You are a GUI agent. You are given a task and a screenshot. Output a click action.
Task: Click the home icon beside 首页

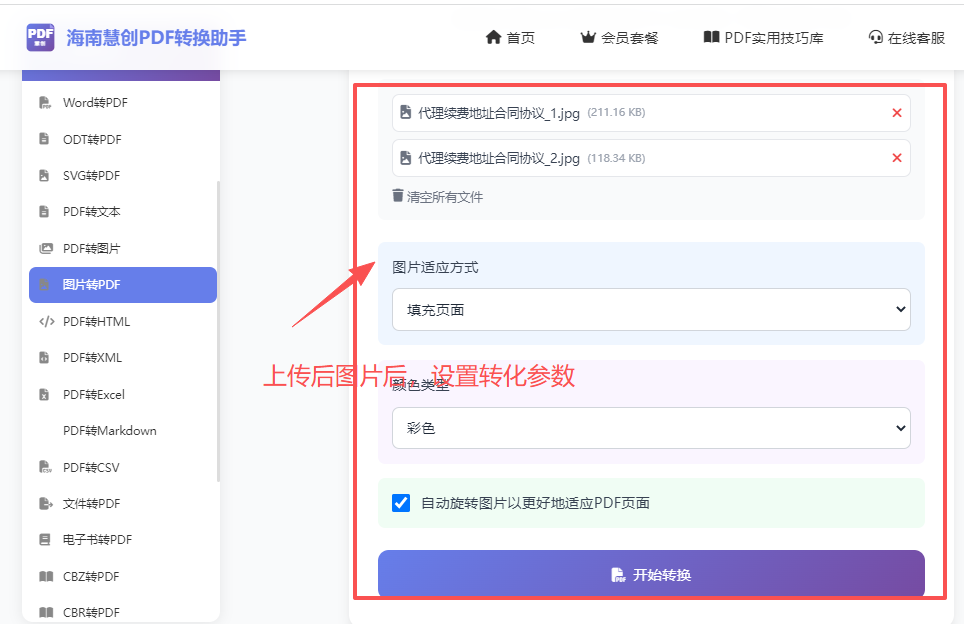point(493,38)
